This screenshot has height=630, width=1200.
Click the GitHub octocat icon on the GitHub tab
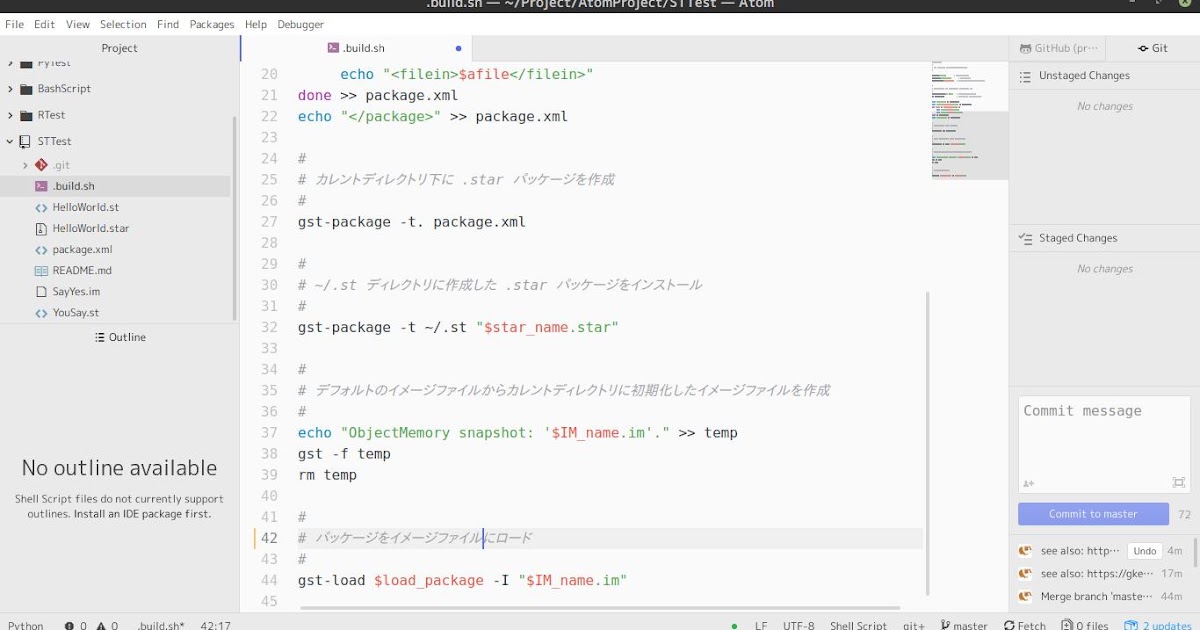point(1024,47)
